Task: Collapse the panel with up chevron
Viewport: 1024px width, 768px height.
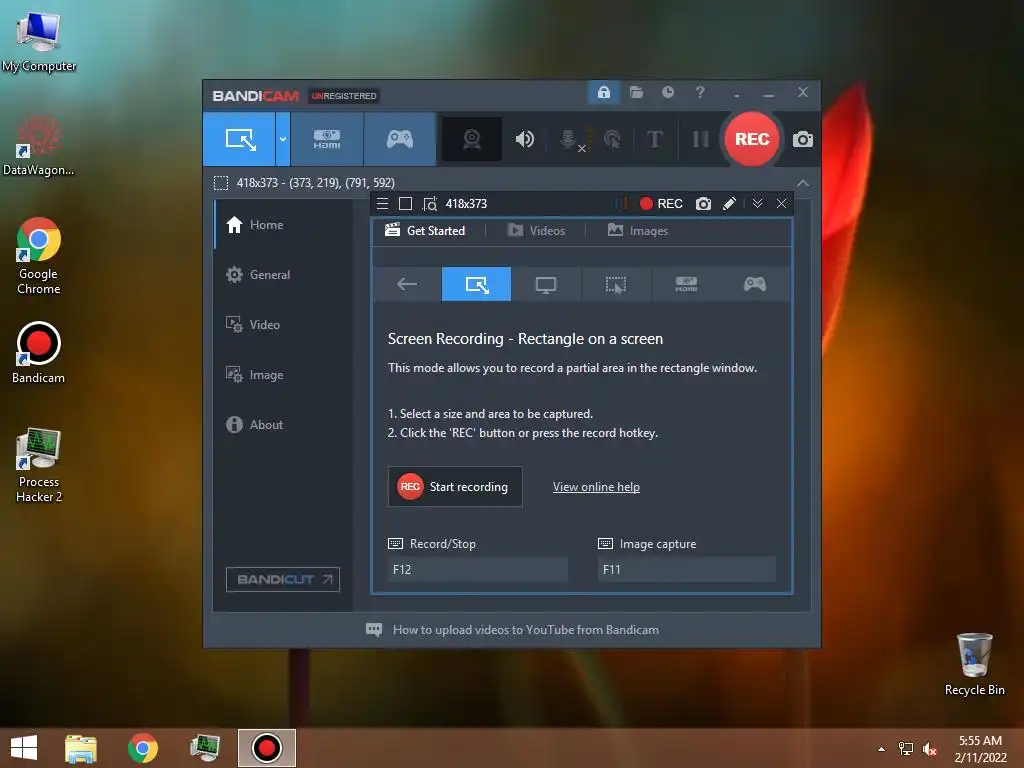Action: tap(803, 183)
